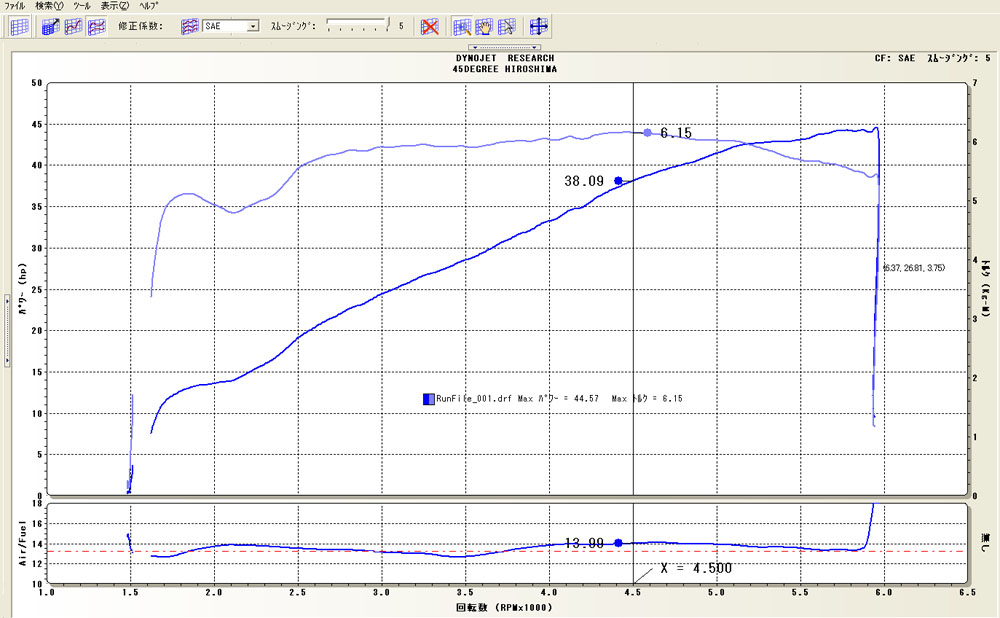
Task: Click the correction factor graph icon beside SAE
Action: [189, 27]
